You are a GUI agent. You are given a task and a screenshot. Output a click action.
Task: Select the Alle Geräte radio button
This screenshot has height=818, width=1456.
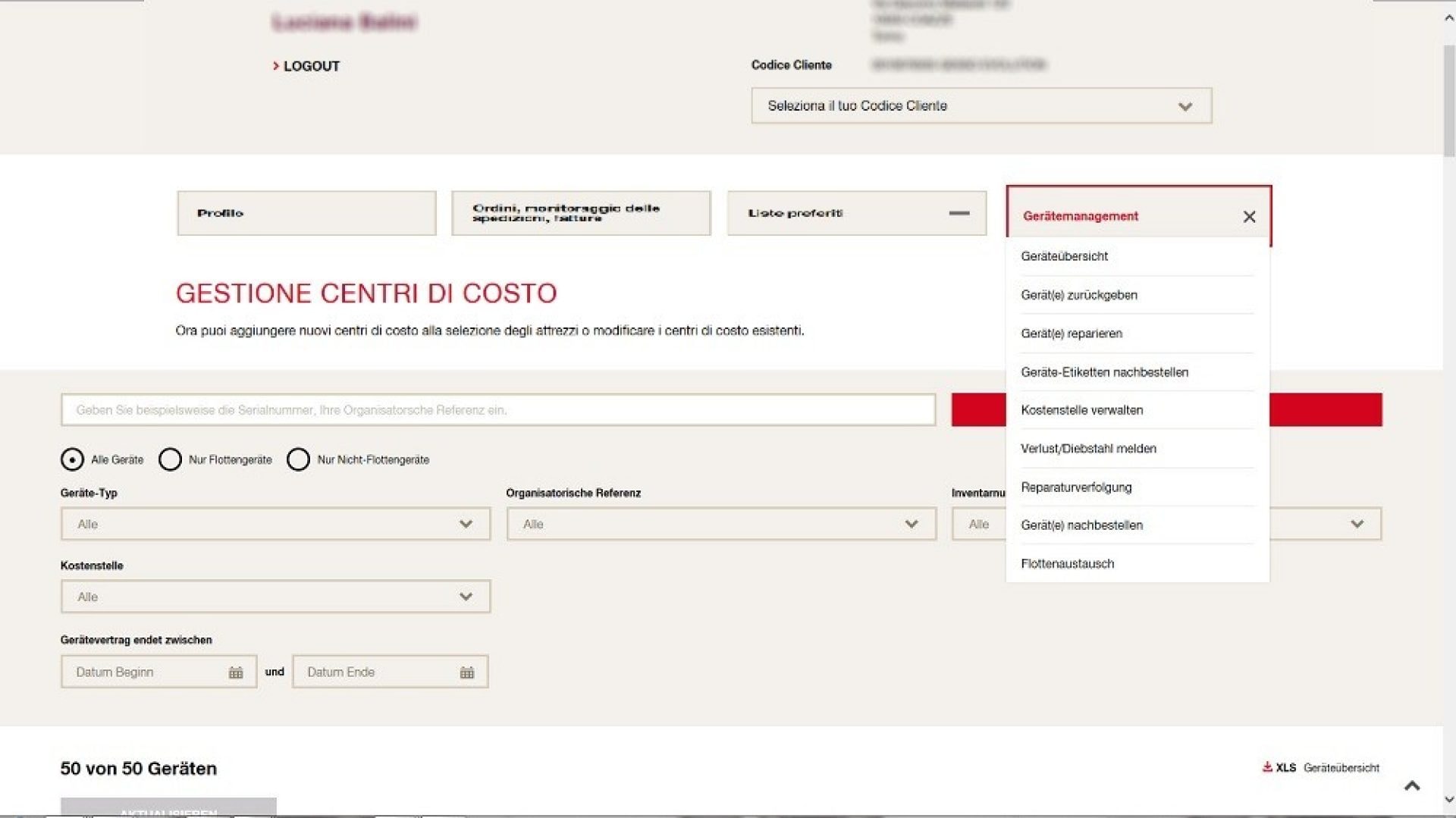click(x=72, y=459)
